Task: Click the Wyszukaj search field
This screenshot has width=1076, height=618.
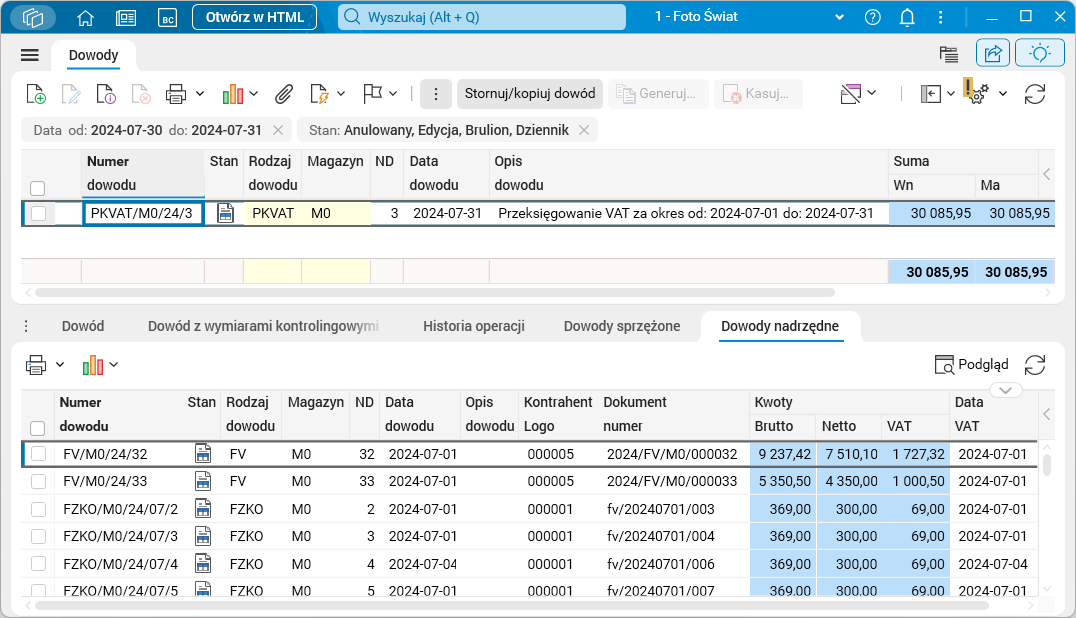Action: pos(480,17)
